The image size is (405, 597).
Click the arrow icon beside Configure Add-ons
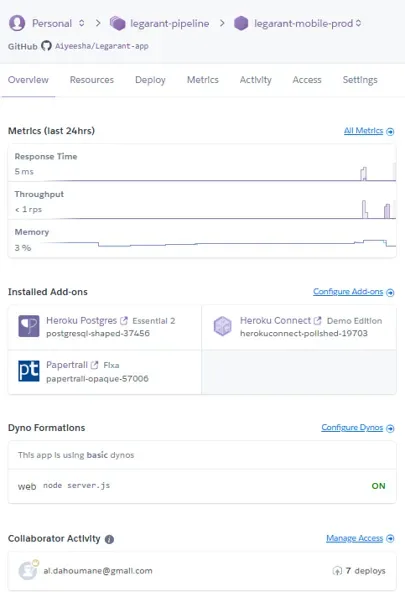click(x=390, y=292)
